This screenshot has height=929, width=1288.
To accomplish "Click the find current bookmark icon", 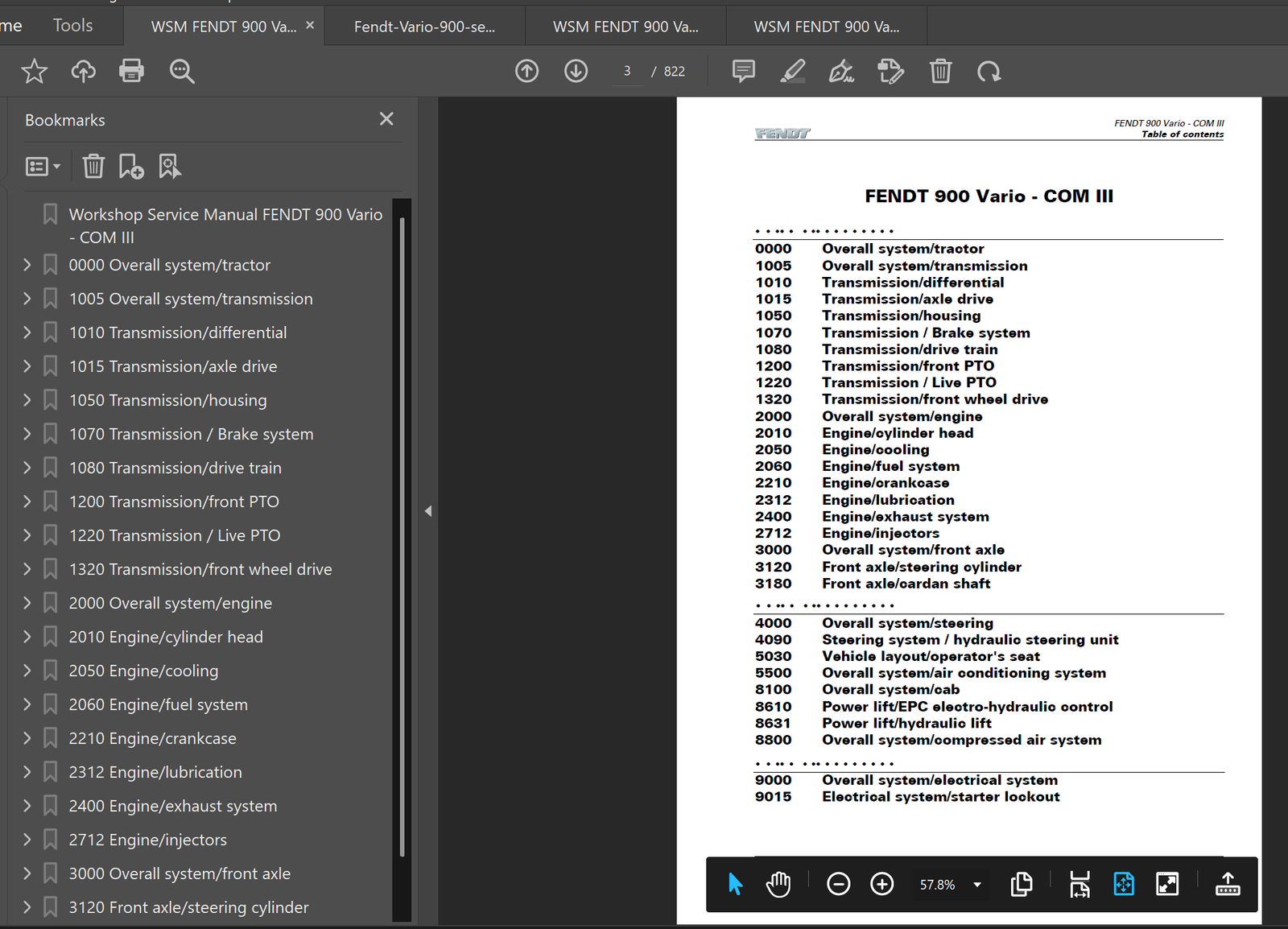I will tap(170, 166).
